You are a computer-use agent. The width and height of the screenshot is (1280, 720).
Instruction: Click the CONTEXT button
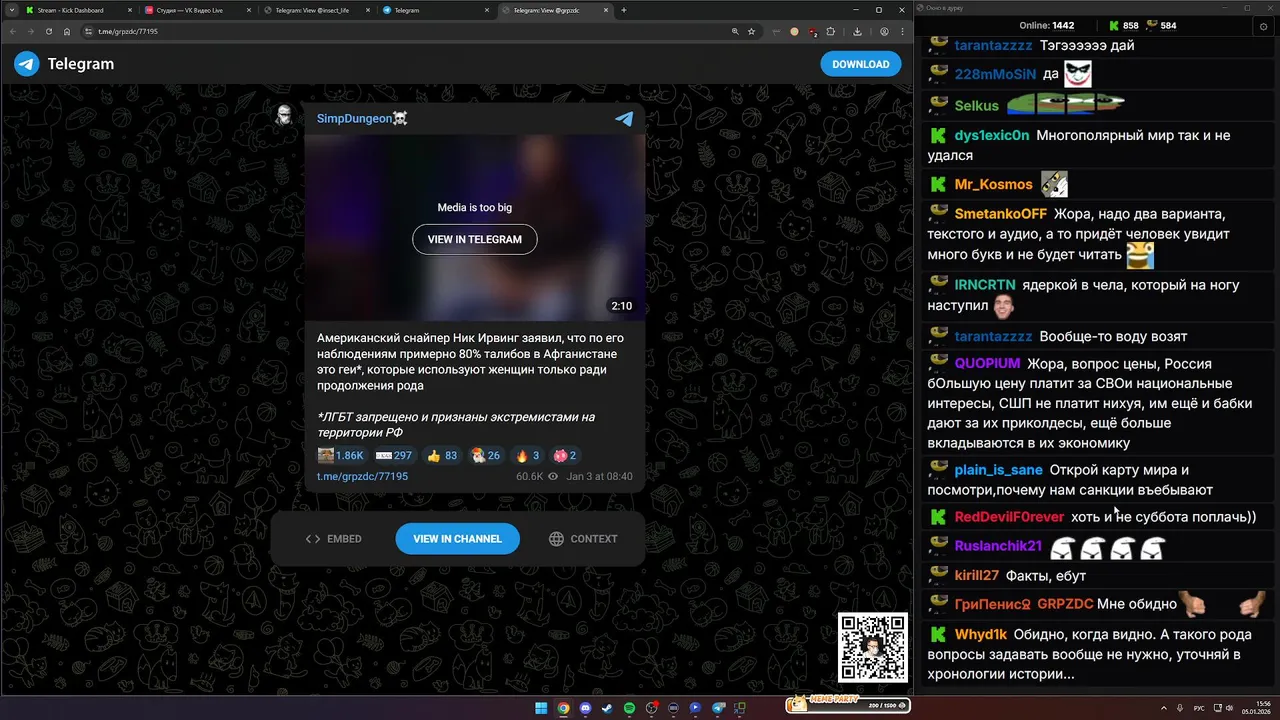[583, 539]
